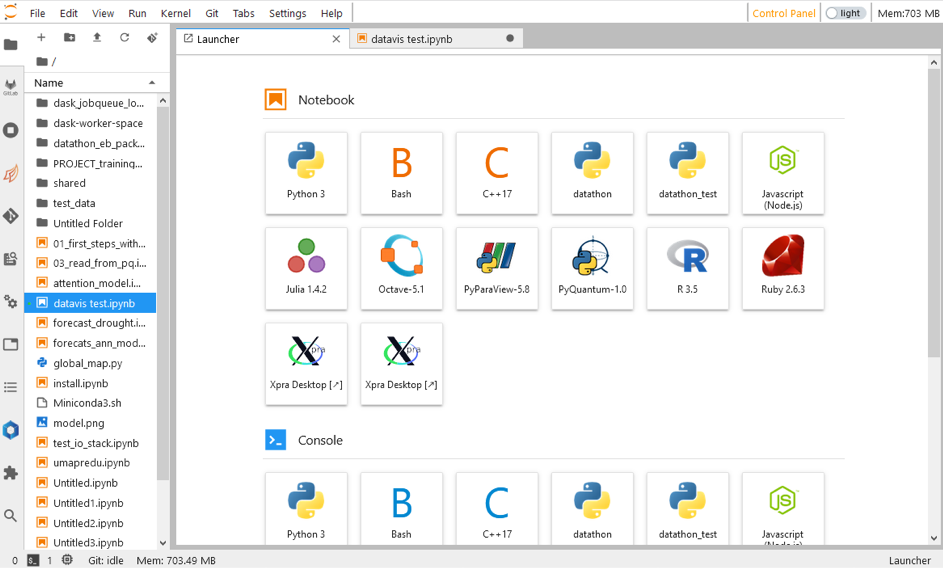Open a Python 3 console
The height and width of the screenshot is (568, 943).
point(306,509)
